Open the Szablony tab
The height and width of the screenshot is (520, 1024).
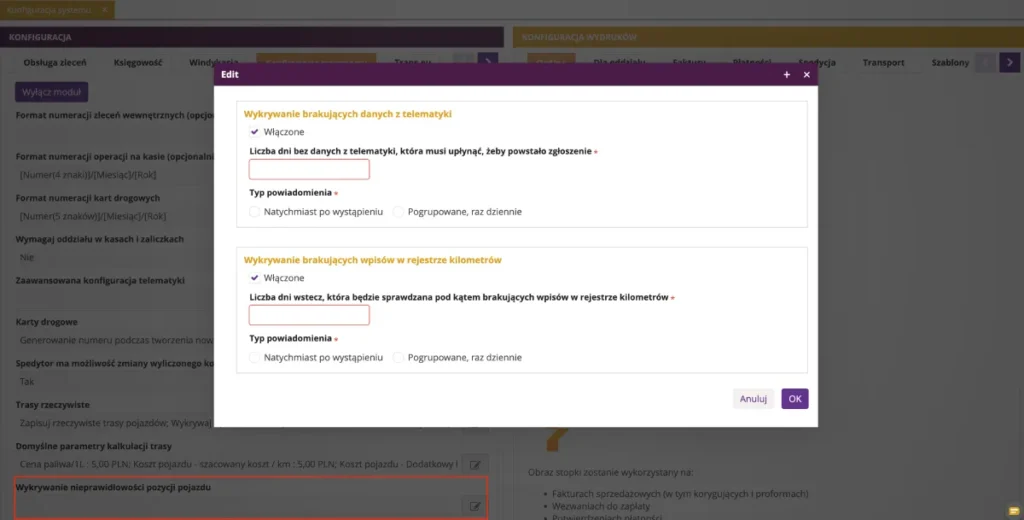point(950,63)
